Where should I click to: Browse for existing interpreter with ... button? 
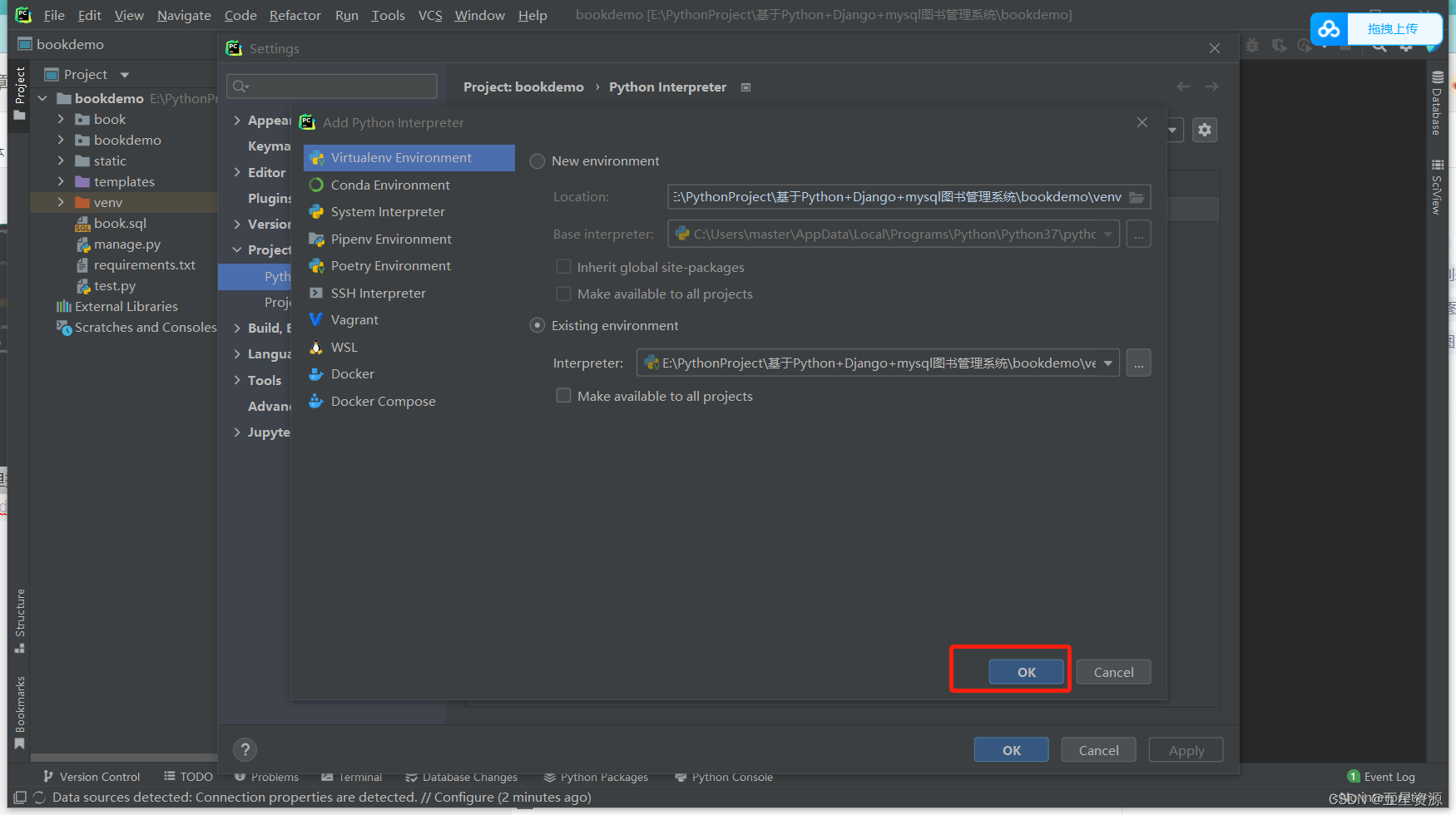click(x=1139, y=363)
